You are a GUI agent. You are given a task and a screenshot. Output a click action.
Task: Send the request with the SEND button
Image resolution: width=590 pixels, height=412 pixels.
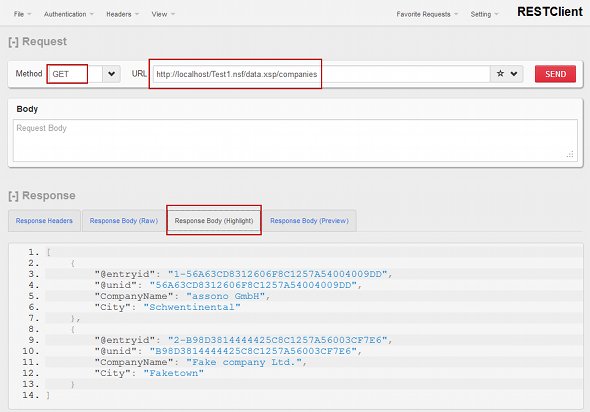click(555, 74)
